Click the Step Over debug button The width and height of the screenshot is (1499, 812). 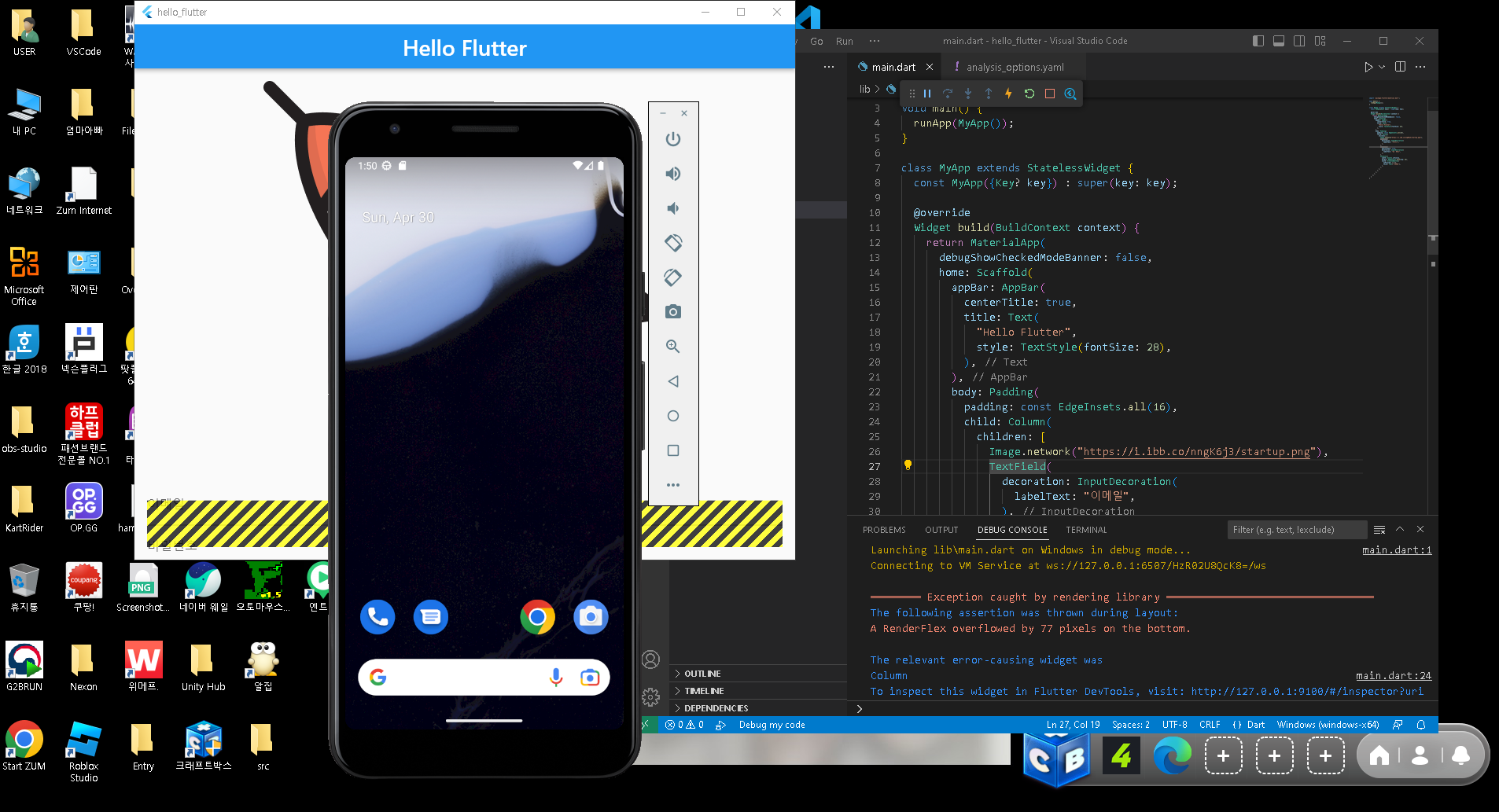tap(948, 94)
